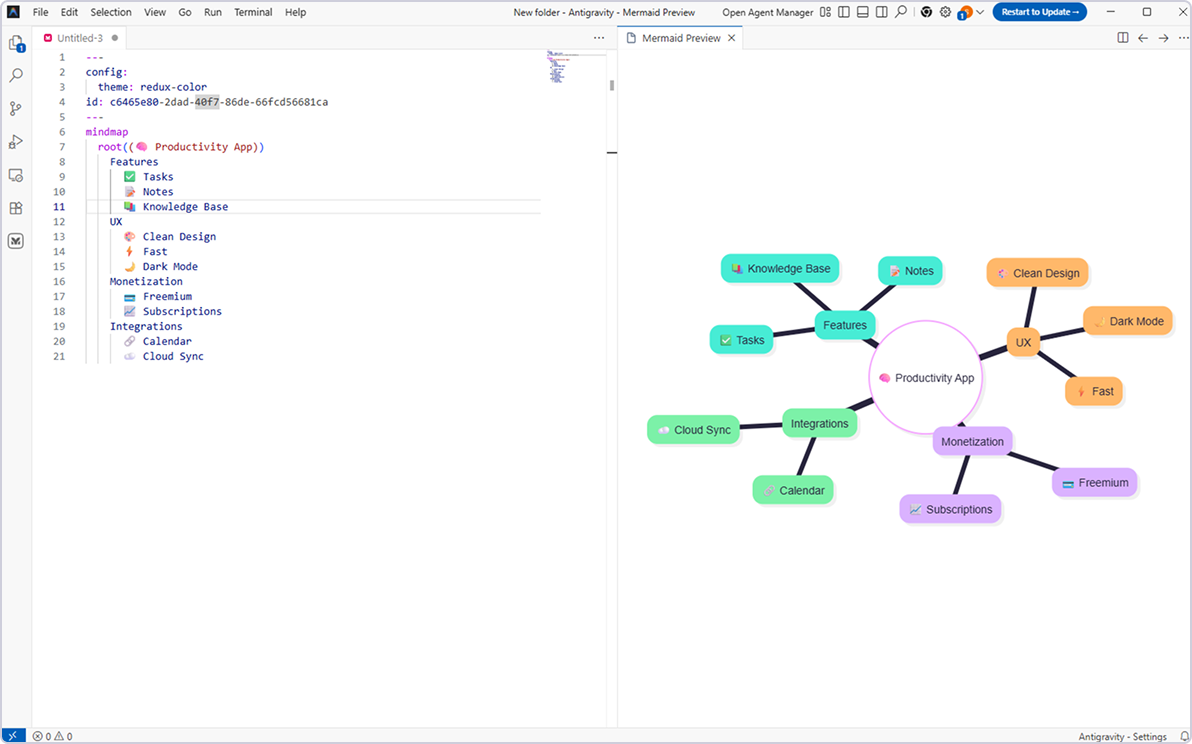Click the settings gear in title bar
The image size is (1192, 744).
945,12
